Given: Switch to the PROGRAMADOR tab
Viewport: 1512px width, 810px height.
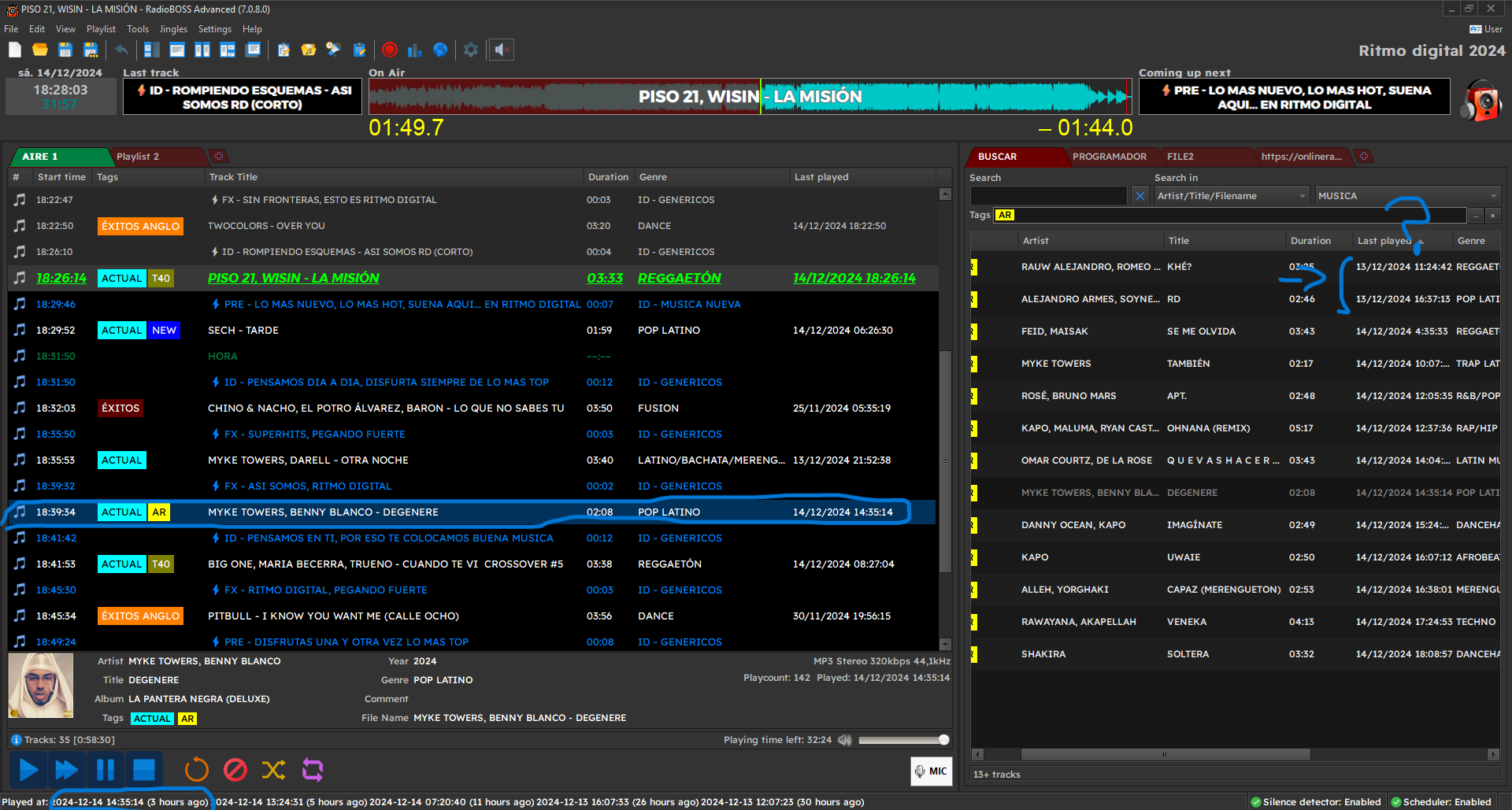Looking at the screenshot, I should tap(1109, 157).
